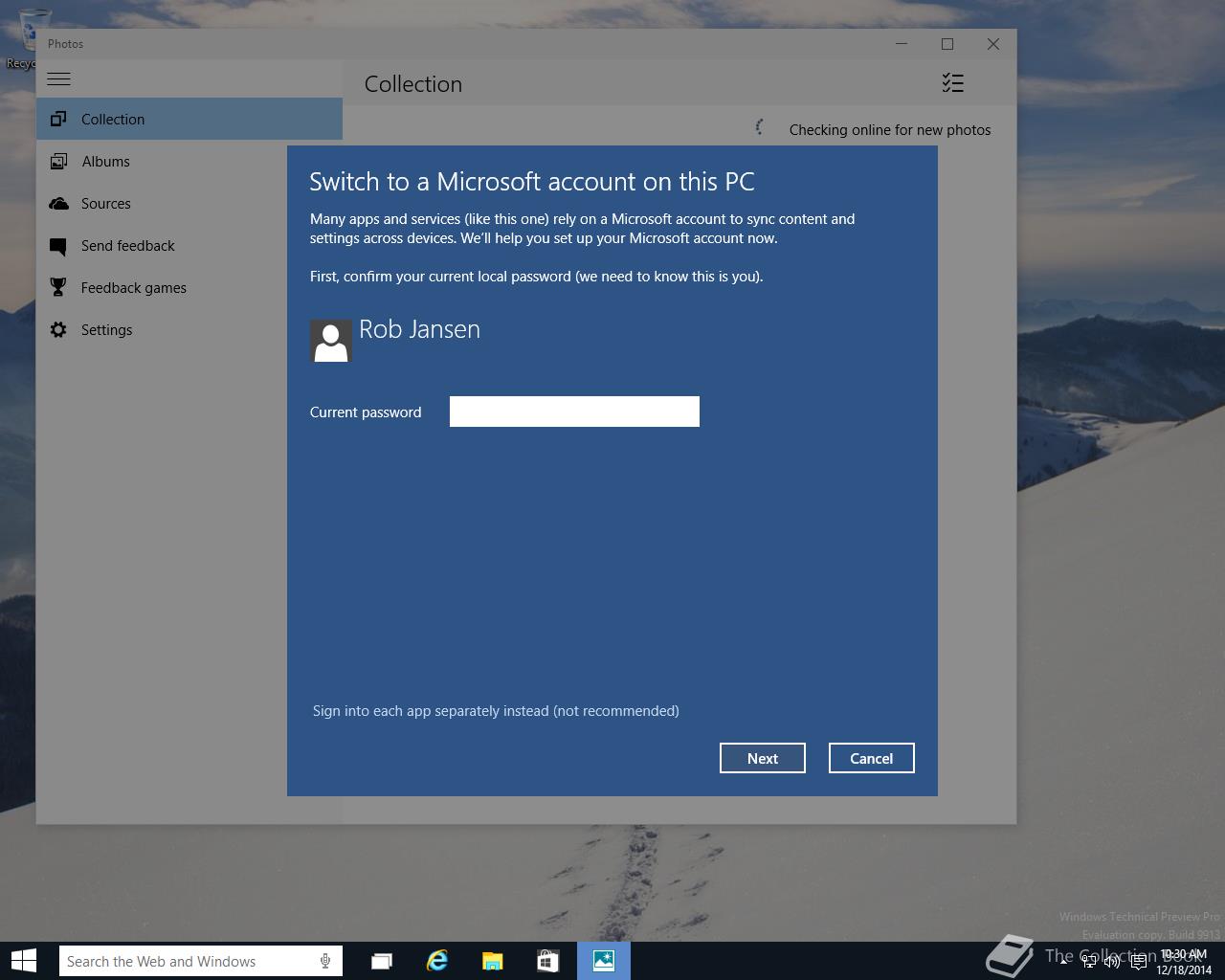Close the Photos window
This screenshot has height=980, width=1225.
pyautogui.click(x=993, y=44)
